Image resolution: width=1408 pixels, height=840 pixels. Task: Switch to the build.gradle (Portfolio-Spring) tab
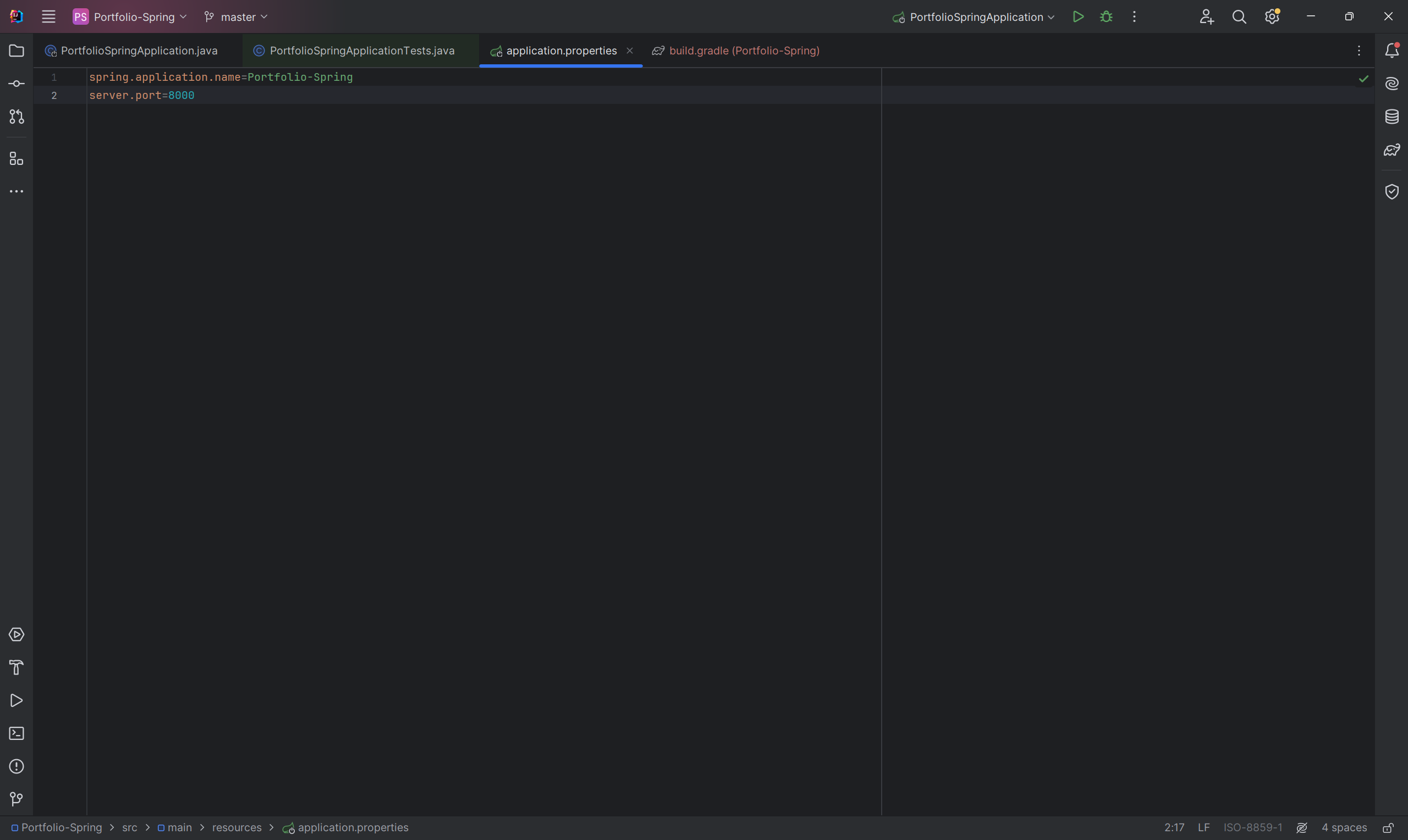coord(744,51)
